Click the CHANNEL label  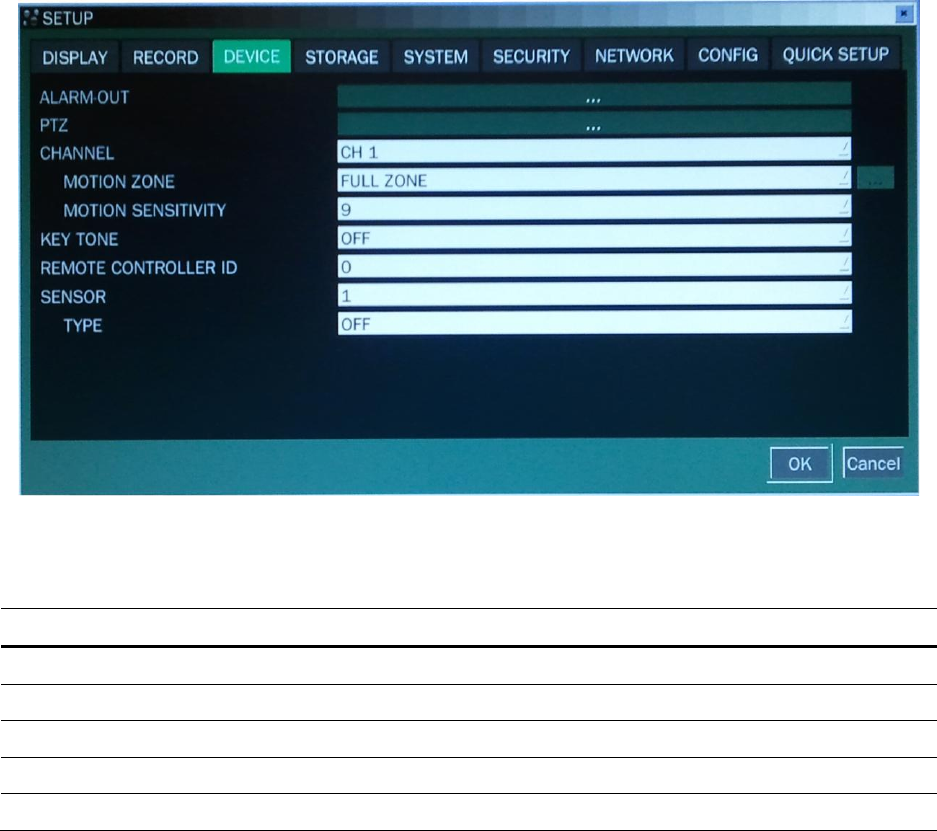point(76,154)
